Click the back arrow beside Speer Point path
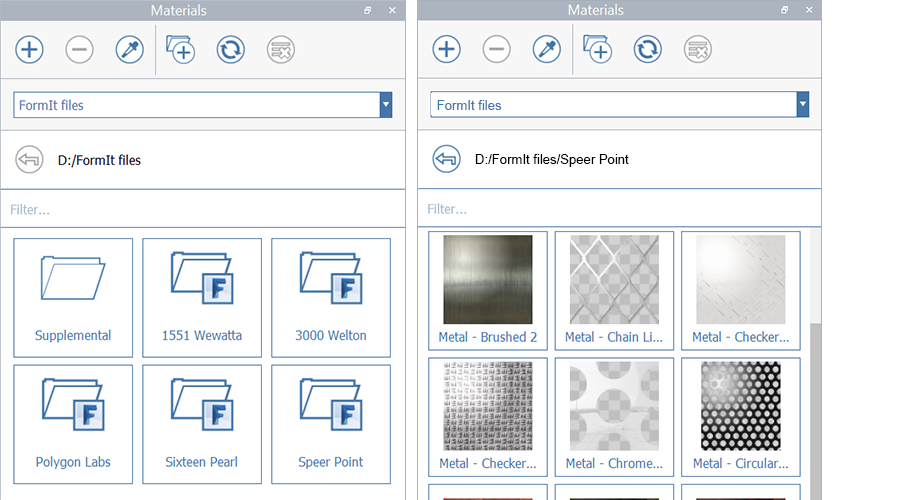900x500 pixels. click(446, 159)
